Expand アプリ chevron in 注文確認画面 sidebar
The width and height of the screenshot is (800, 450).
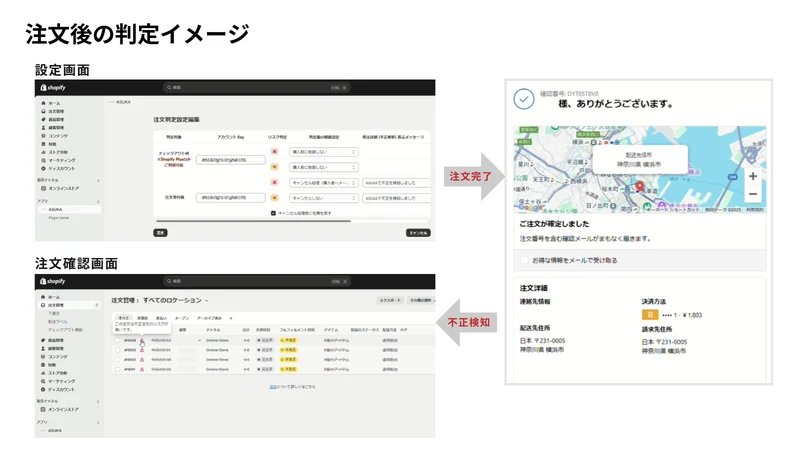coord(98,422)
